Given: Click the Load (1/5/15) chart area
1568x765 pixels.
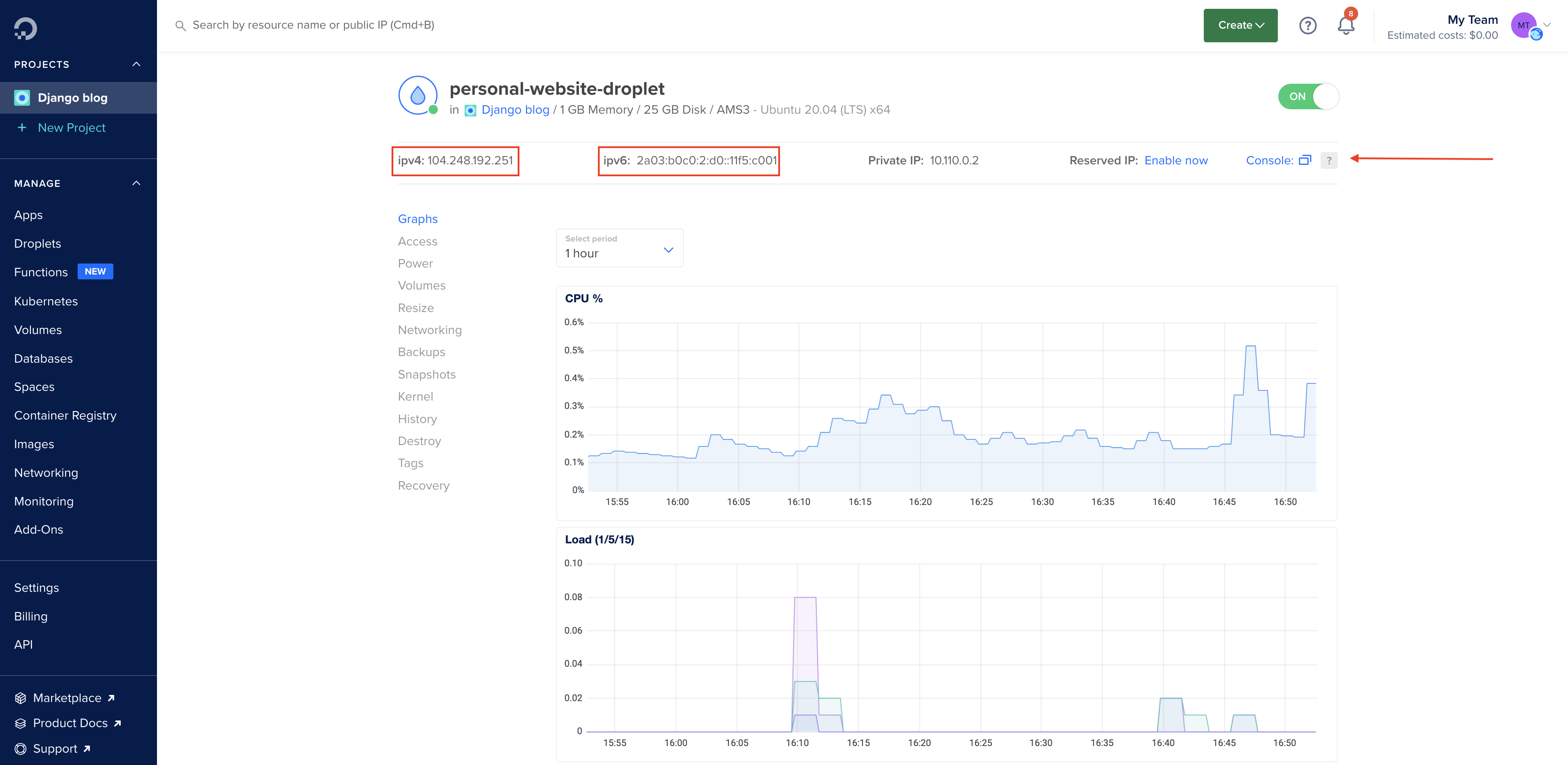Looking at the screenshot, I should (947, 645).
